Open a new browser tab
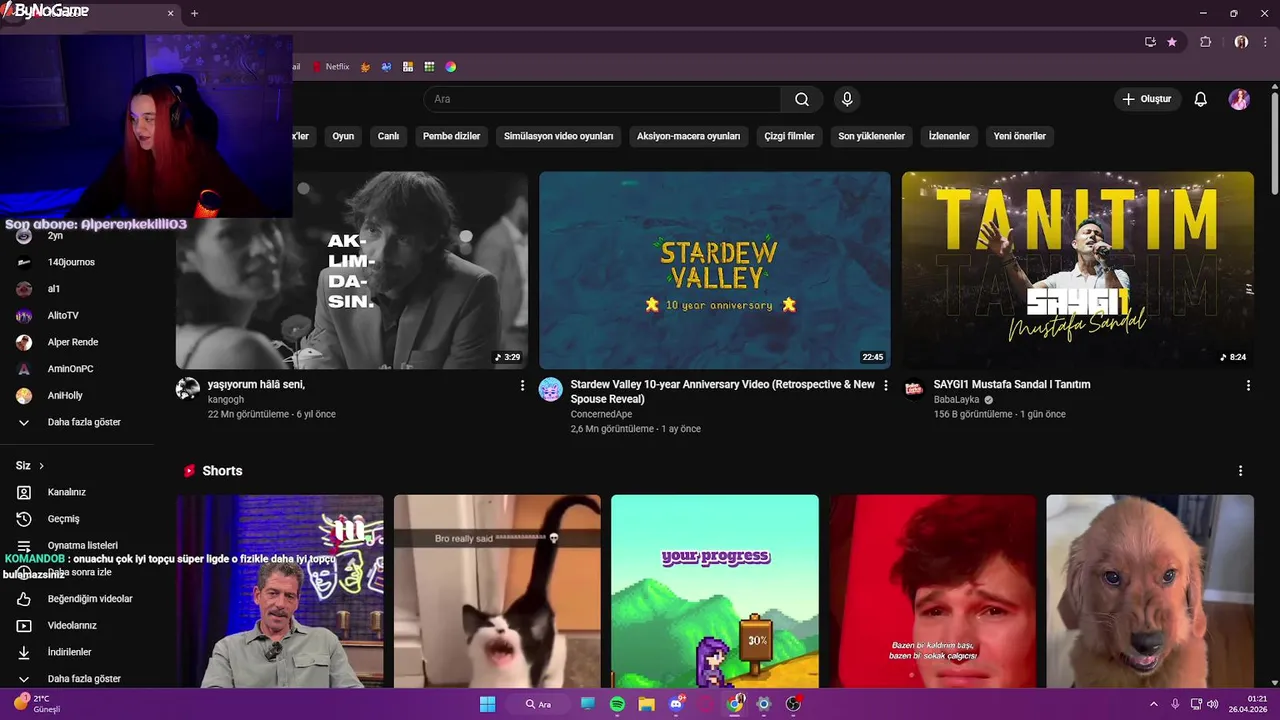1280x720 pixels. [194, 13]
